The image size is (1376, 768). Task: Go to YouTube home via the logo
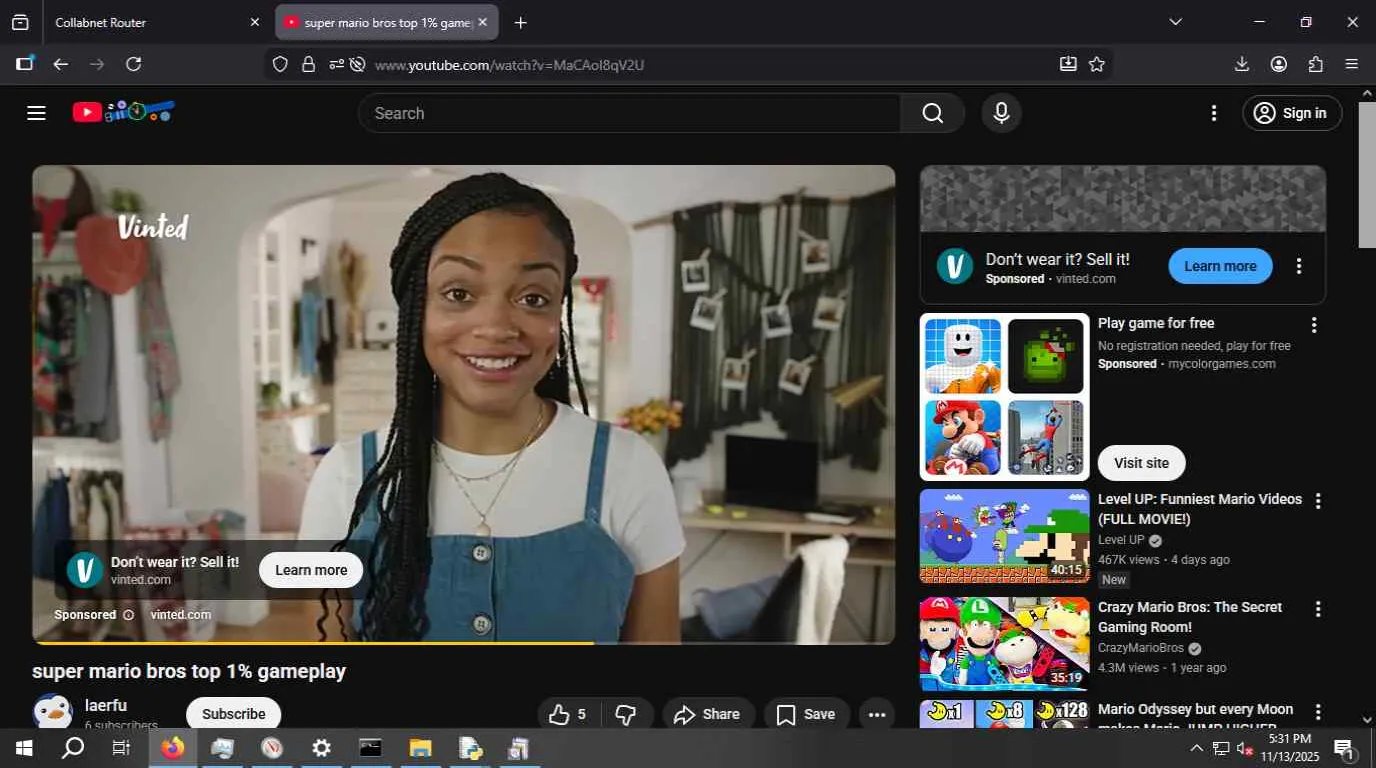pyautogui.click(x=124, y=112)
